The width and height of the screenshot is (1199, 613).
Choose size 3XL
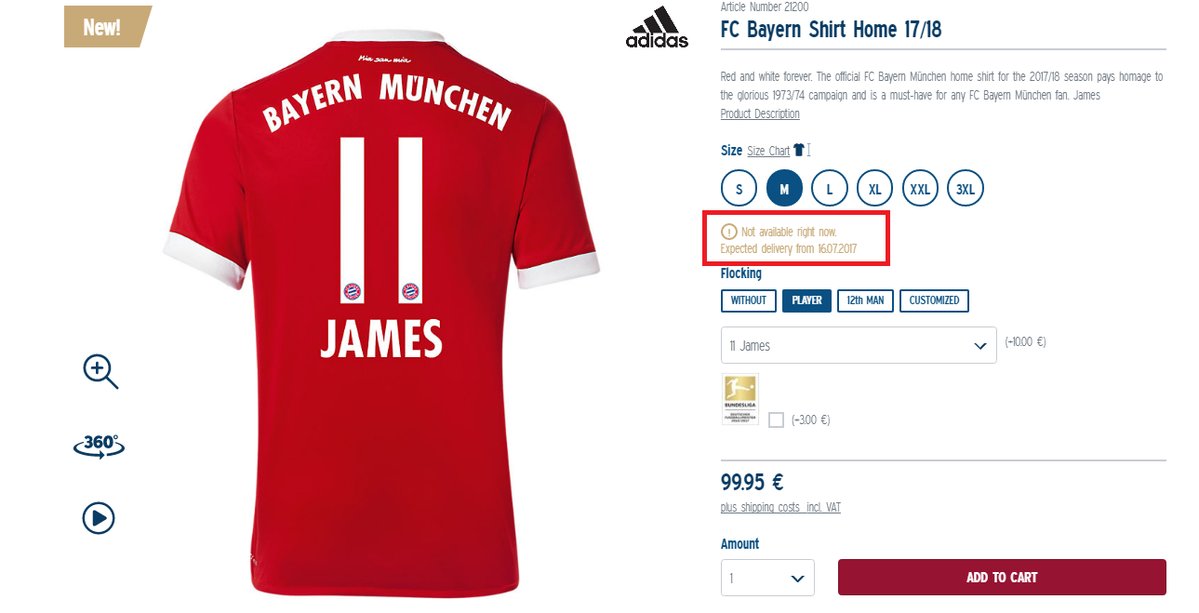click(965, 189)
